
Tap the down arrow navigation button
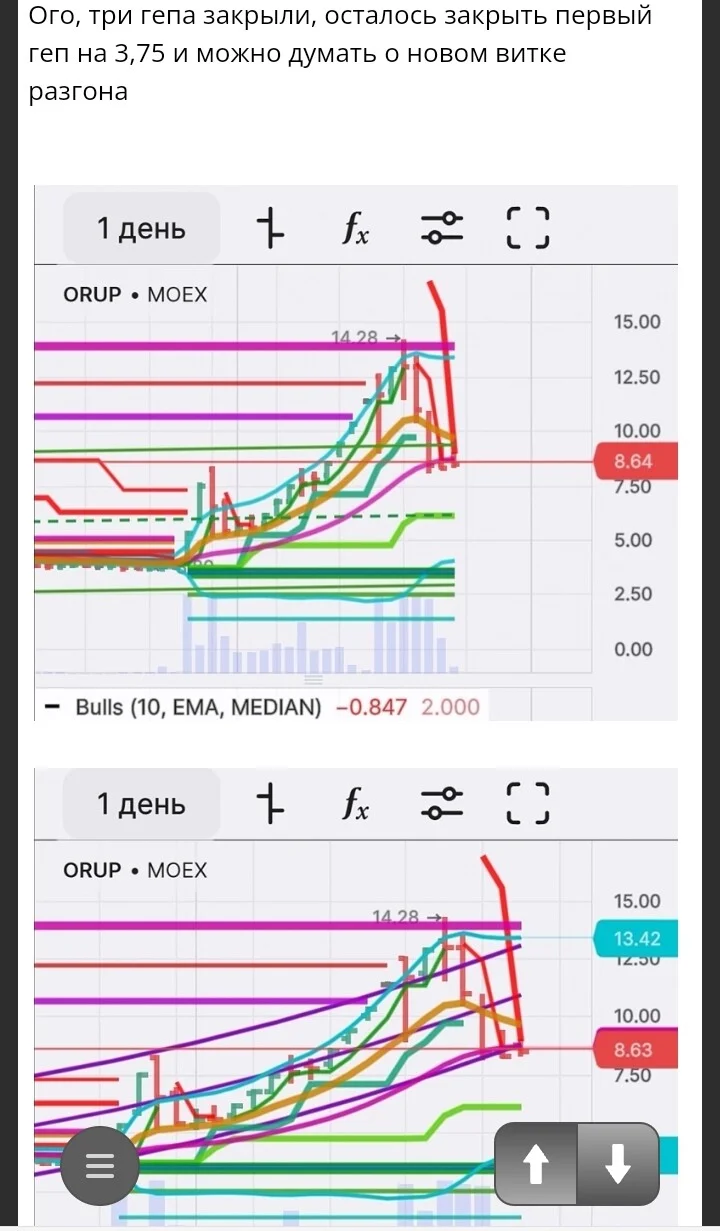pyautogui.click(x=618, y=1164)
